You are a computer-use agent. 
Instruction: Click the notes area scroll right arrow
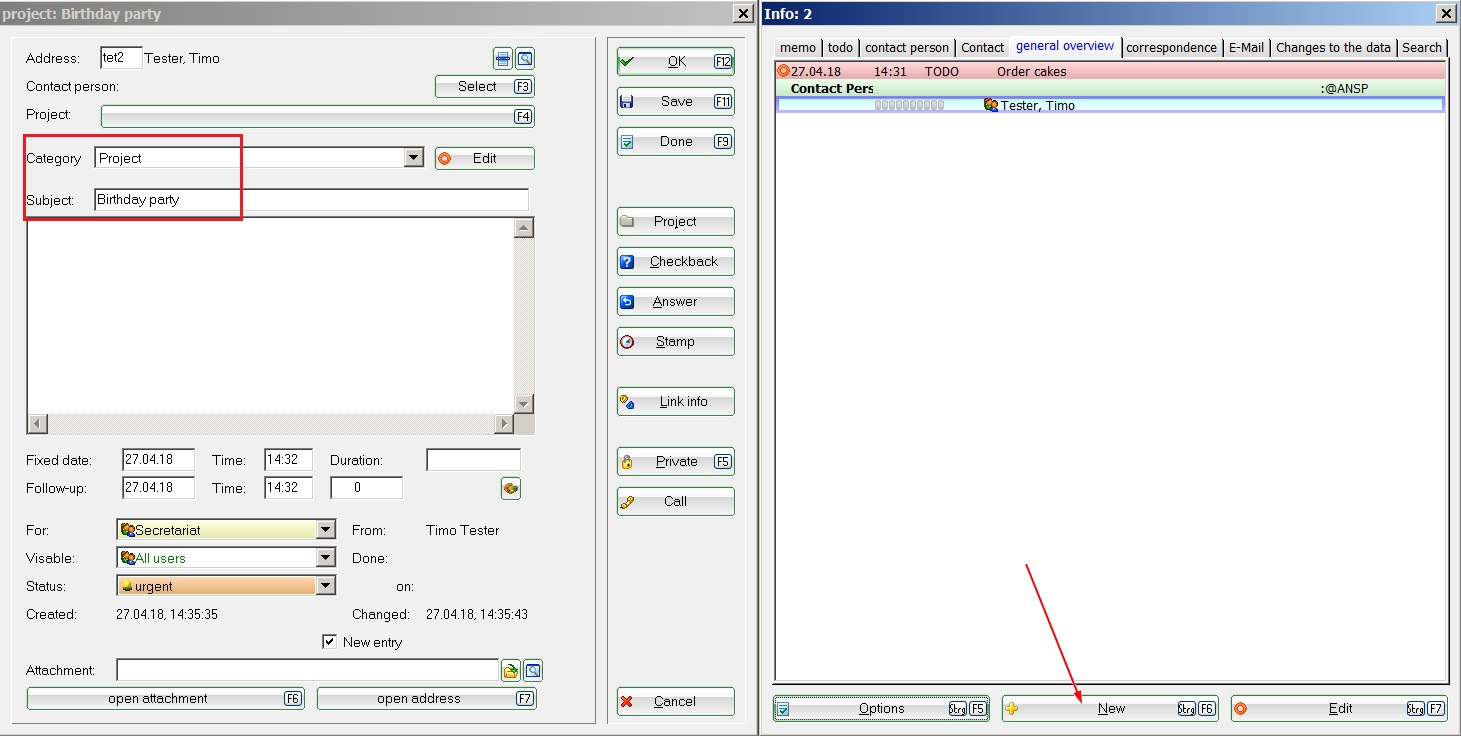[x=504, y=424]
